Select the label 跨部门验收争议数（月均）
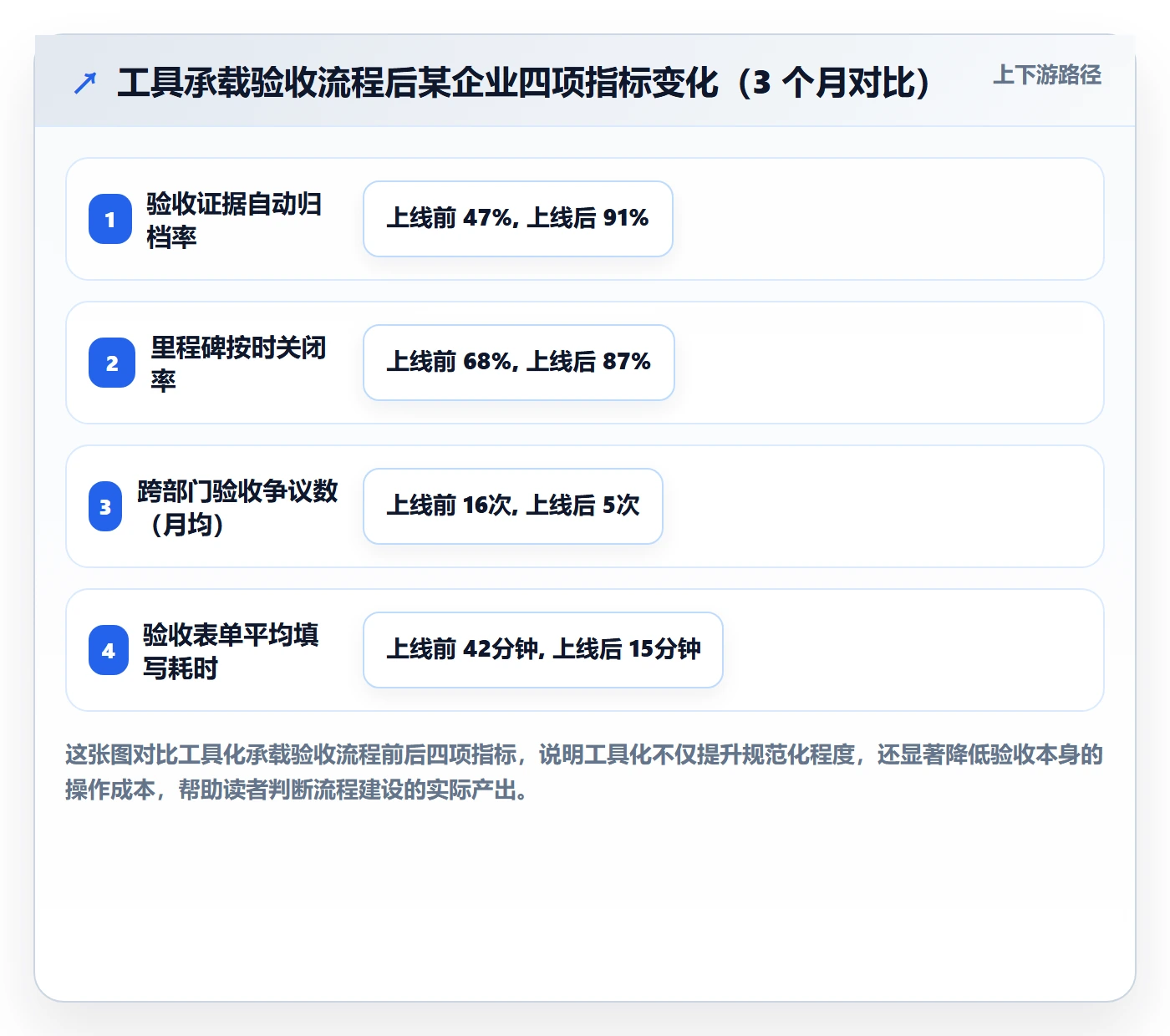This screenshot has width=1170, height=1036. [x=237, y=507]
